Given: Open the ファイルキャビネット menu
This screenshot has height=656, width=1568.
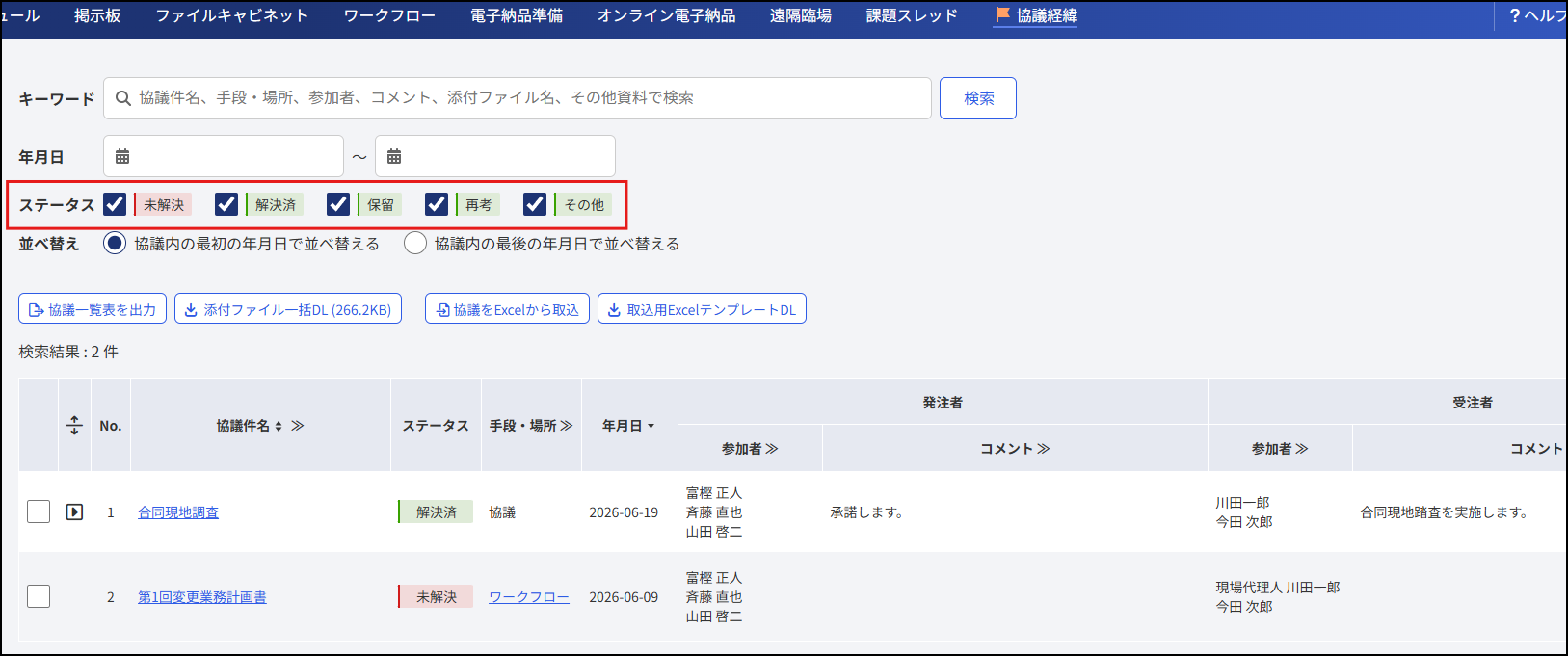Looking at the screenshot, I should [x=232, y=15].
